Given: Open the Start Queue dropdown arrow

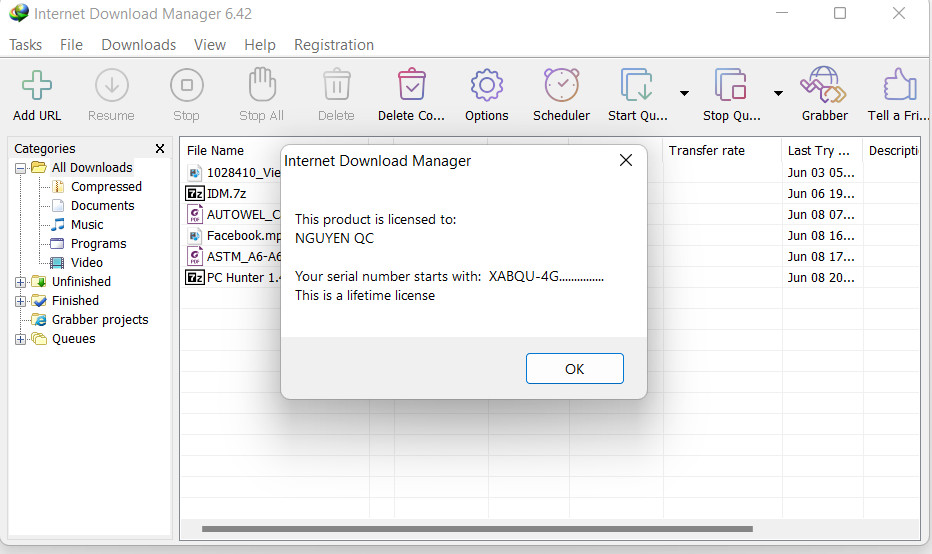Looking at the screenshot, I should [684, 93].
